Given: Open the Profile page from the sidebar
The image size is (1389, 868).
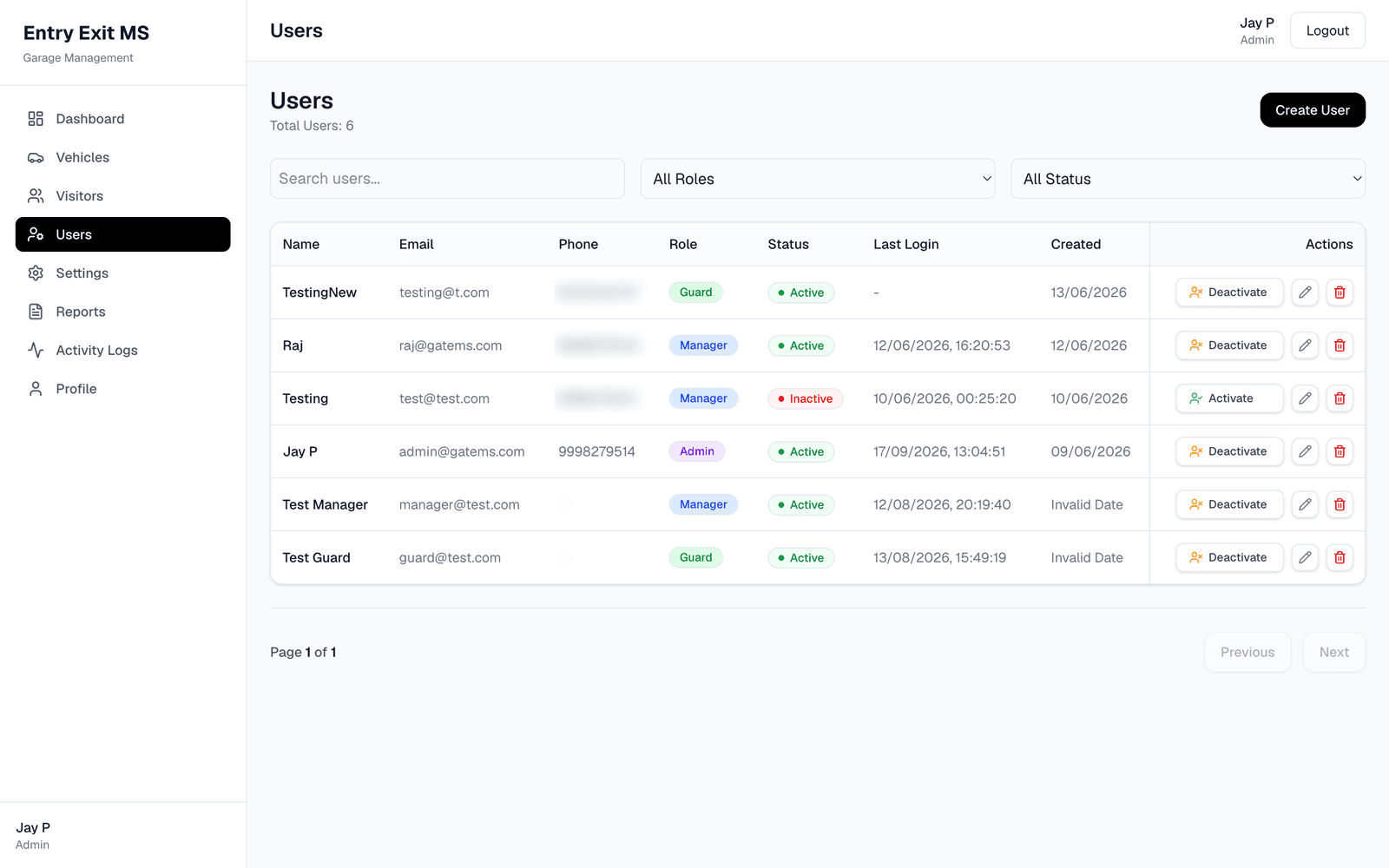Looking at the screenshot, I should 122,389.
